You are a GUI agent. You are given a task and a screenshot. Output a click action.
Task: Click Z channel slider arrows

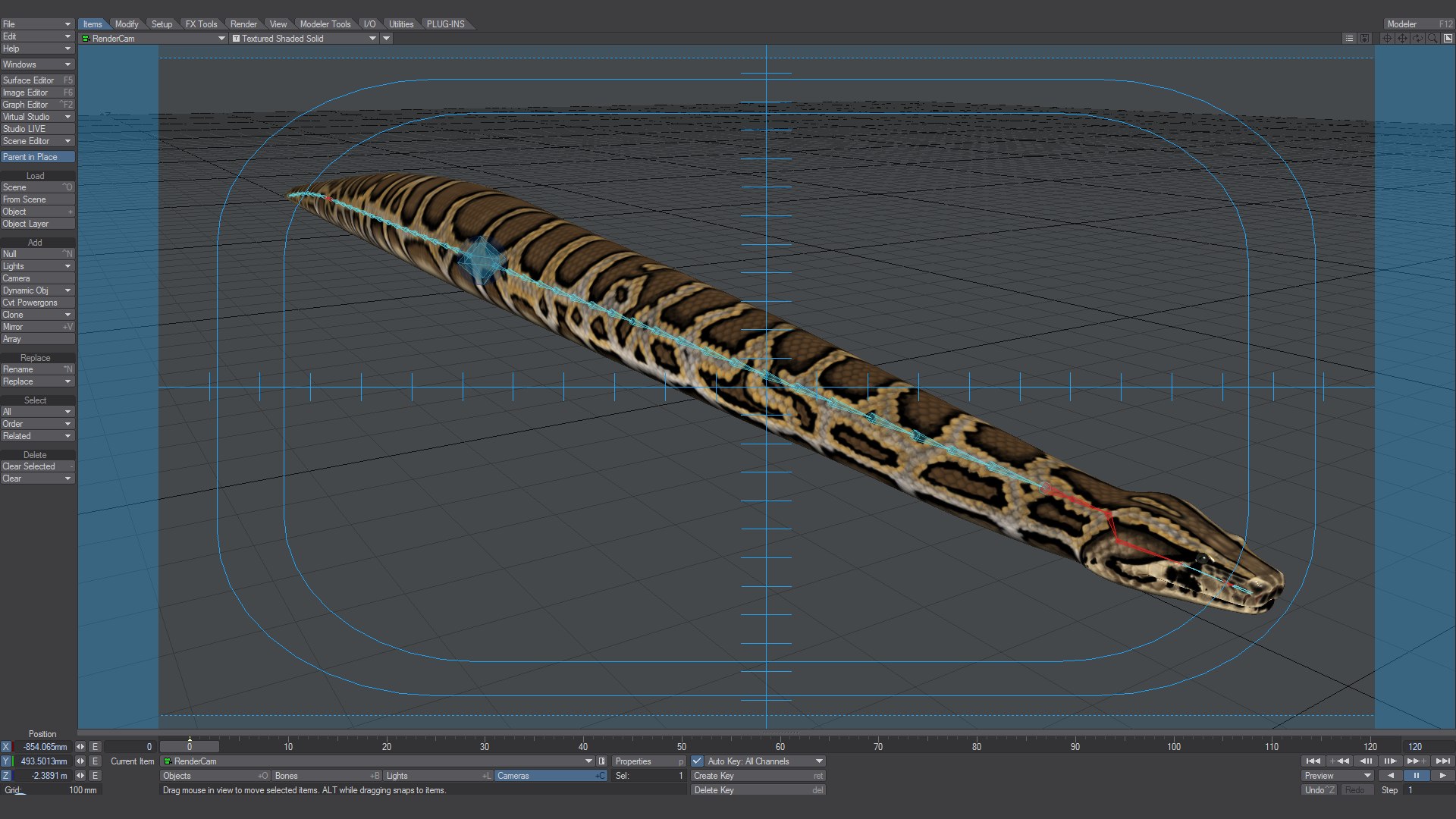coord(80,776)
